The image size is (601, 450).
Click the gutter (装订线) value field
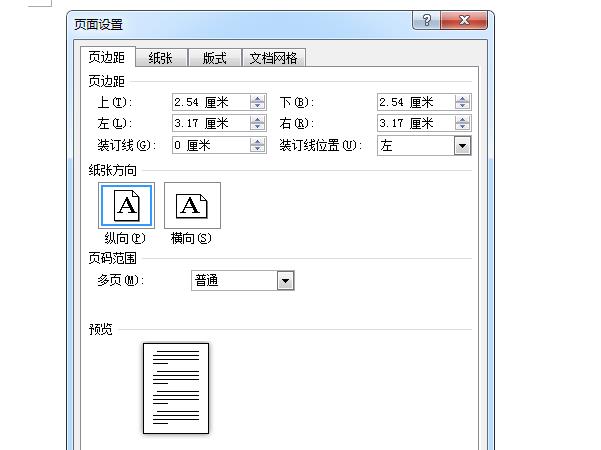[x=210, y=145]
